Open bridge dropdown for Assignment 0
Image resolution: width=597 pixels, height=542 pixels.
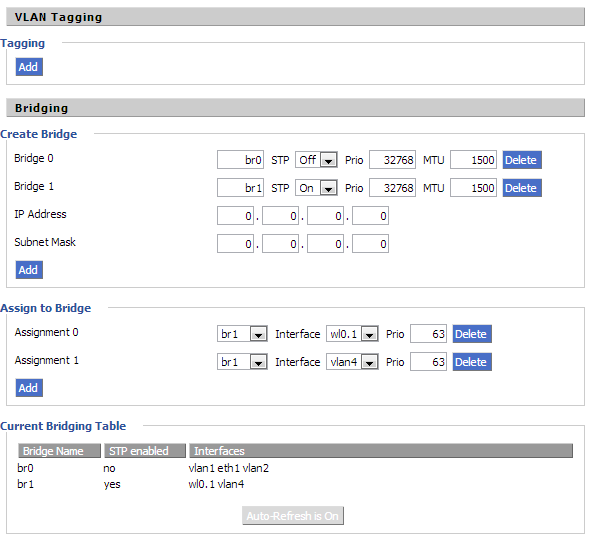tap(242, 334)
